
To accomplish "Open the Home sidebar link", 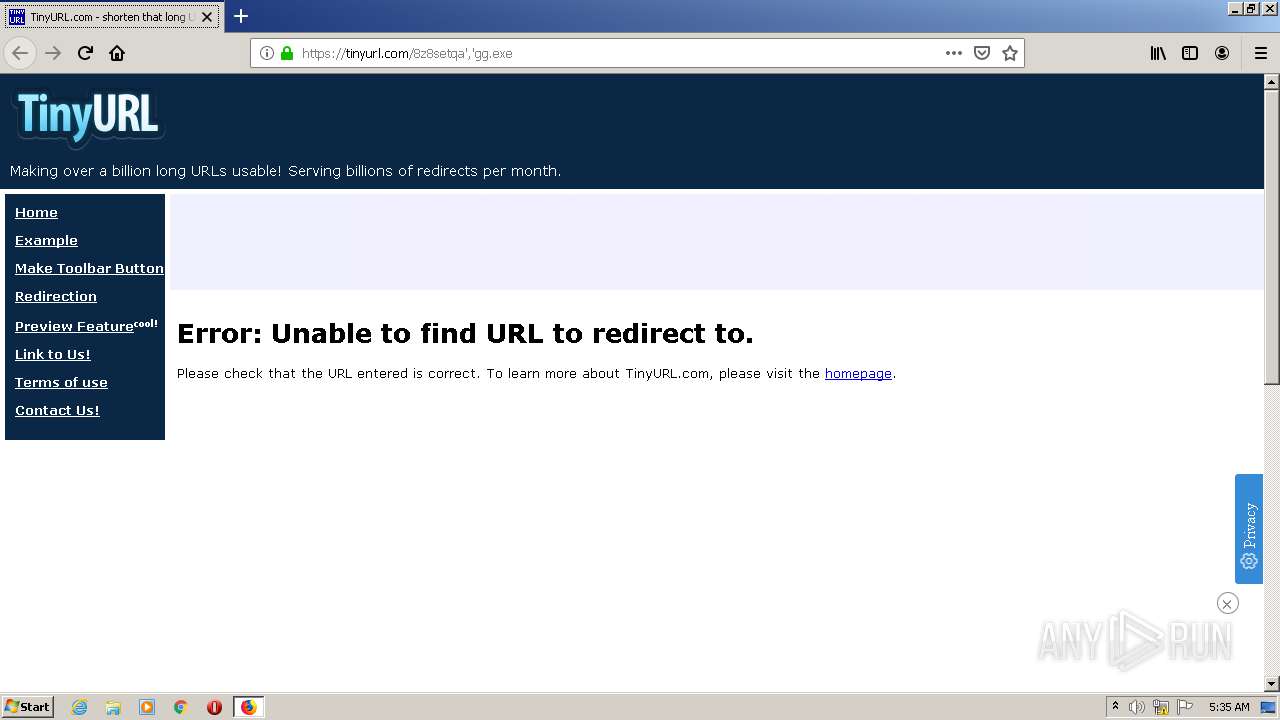I will tap(36, 212).
